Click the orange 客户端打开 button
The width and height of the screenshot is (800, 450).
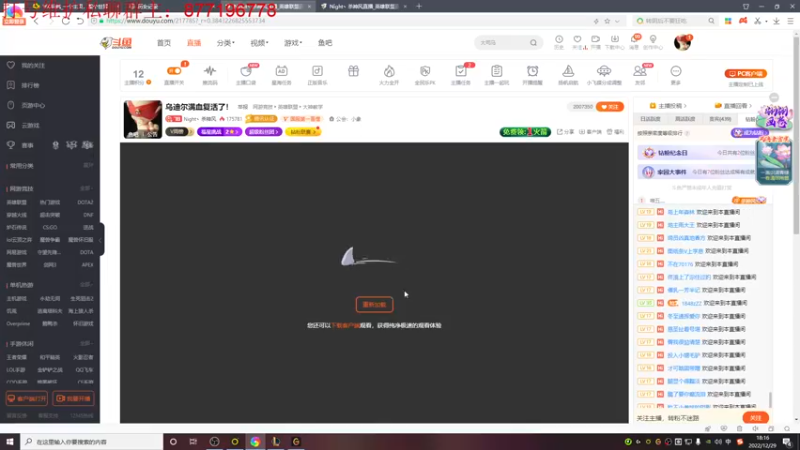[27, 398]
